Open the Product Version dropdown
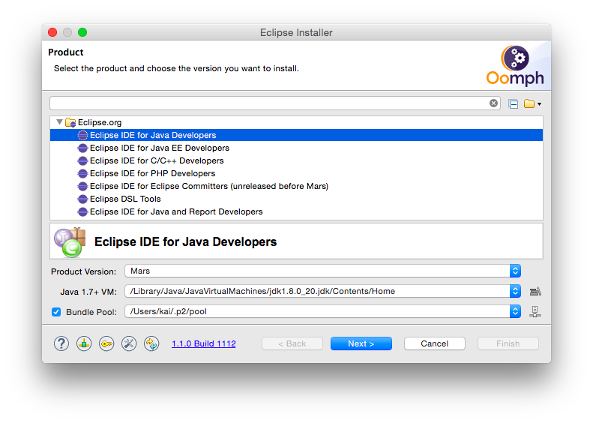The height and width of the screenshot is (423, 593). 323,271
